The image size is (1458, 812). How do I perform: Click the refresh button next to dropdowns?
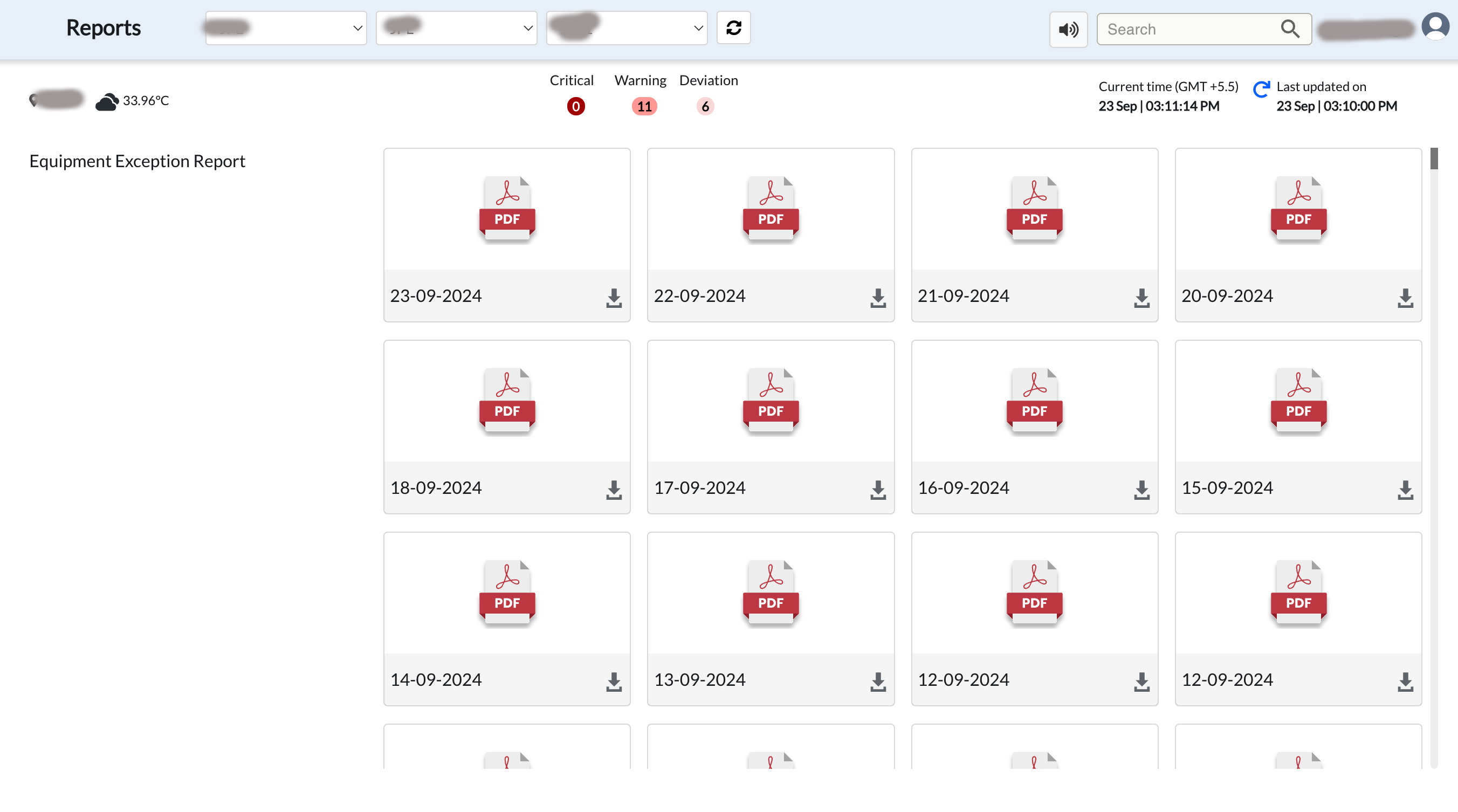pos(733,27)
